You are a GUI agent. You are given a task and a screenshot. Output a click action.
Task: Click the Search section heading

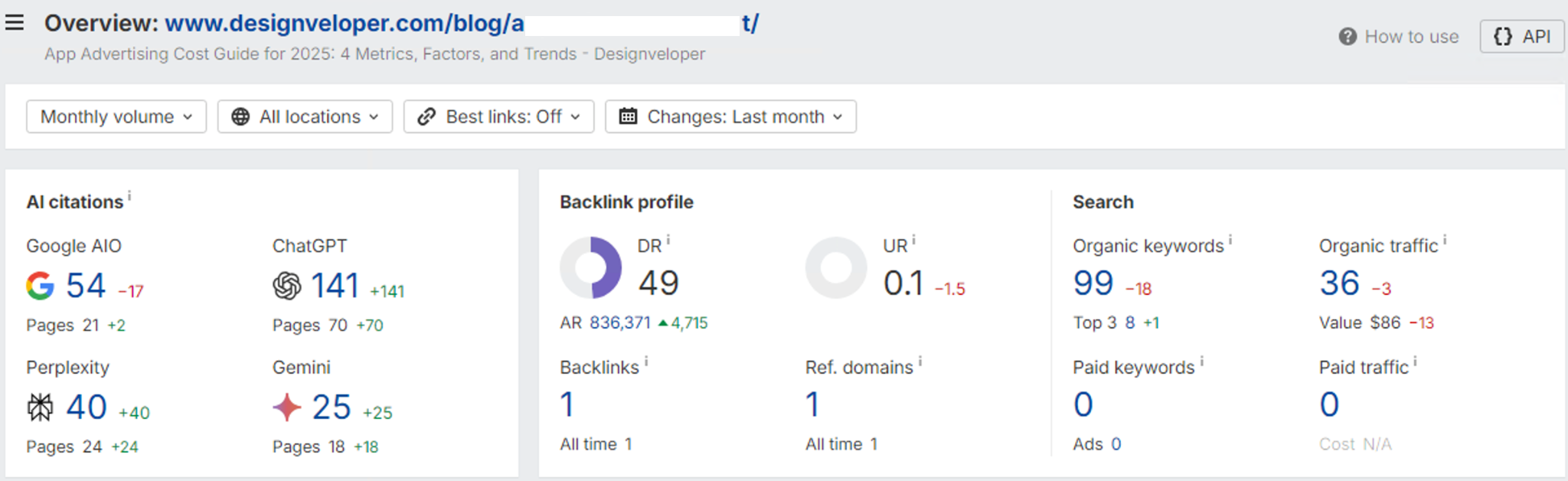click(x=1103, y=202)
